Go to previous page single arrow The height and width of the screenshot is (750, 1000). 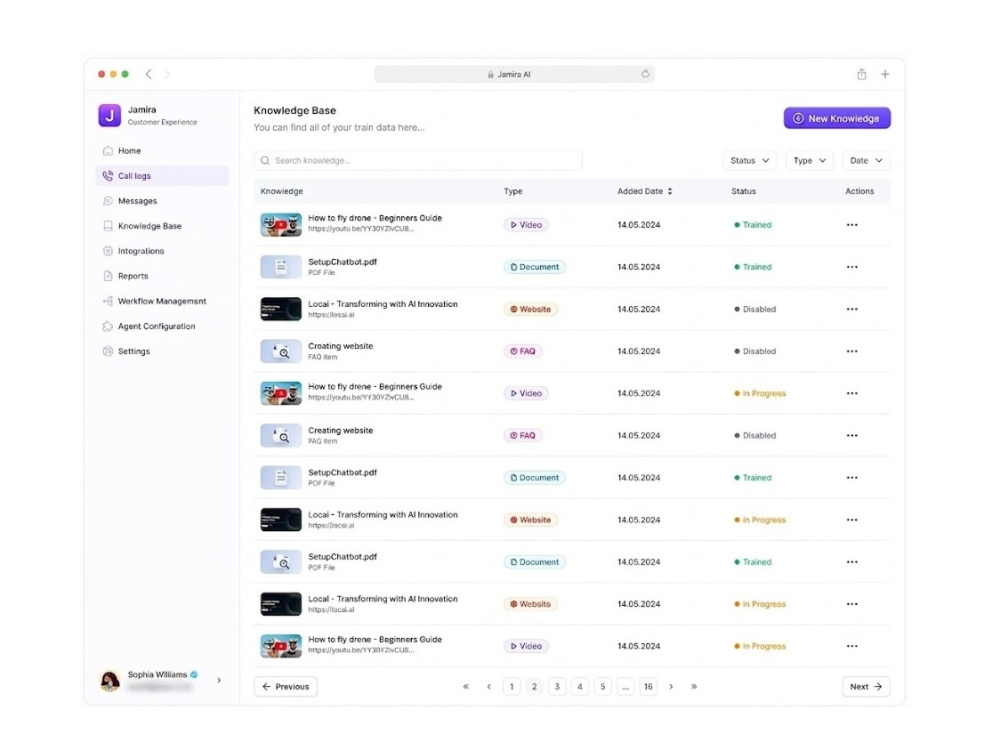pos(489,687)
